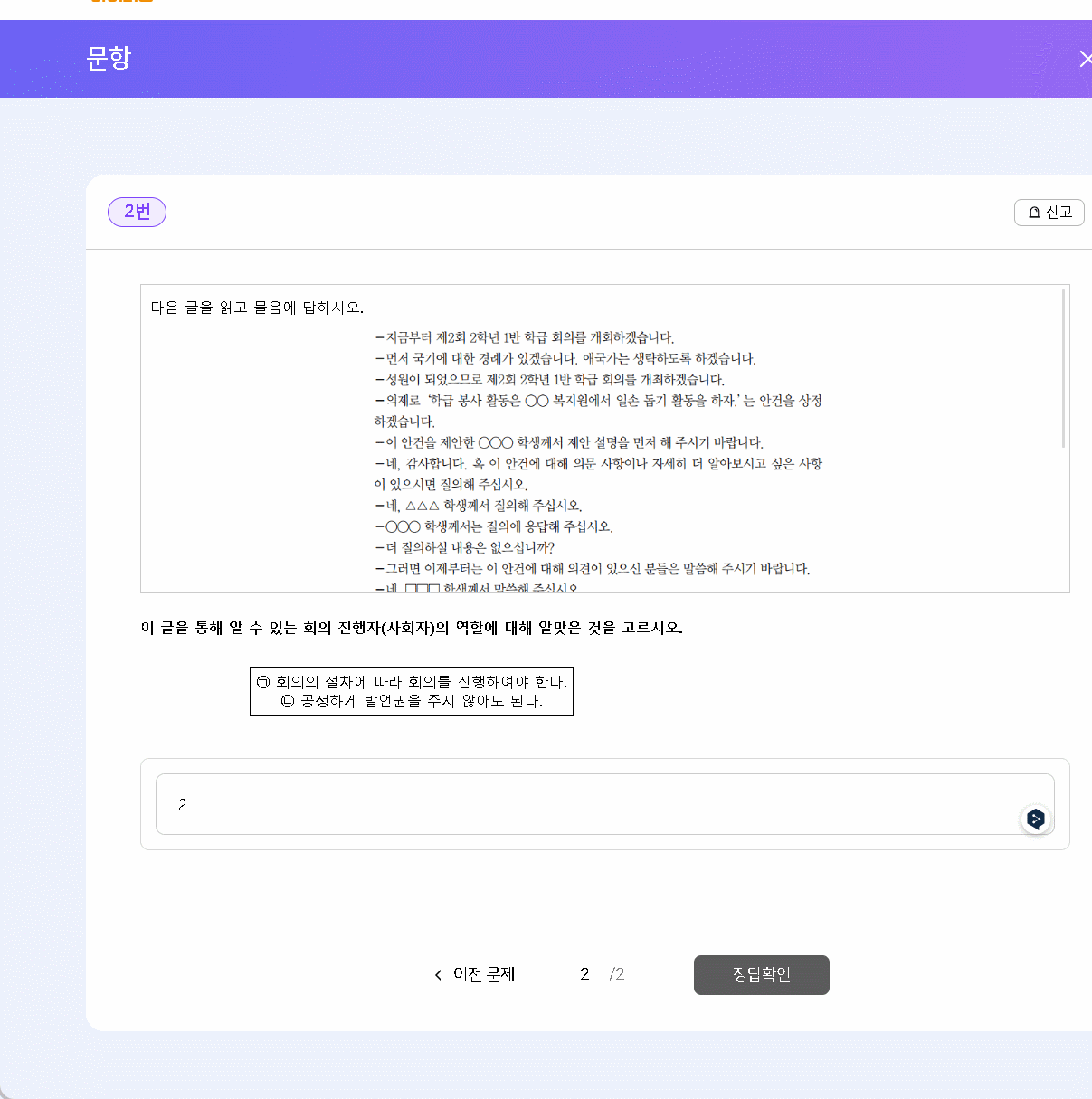Click the instruction 다음 글을 읽고 물음에 답하시오
The height and width of the screenshot is (1099, 1092).
coord(257,308)
